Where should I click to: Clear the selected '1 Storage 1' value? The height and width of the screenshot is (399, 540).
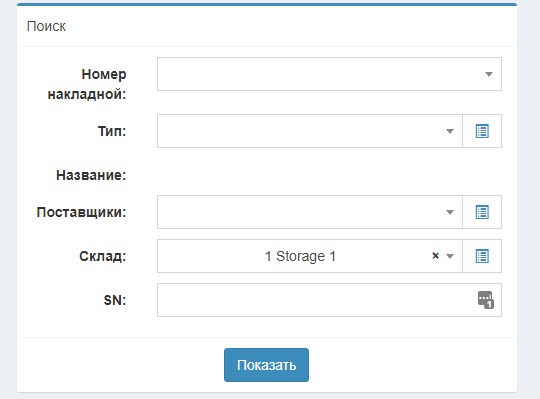coord(435,256)
